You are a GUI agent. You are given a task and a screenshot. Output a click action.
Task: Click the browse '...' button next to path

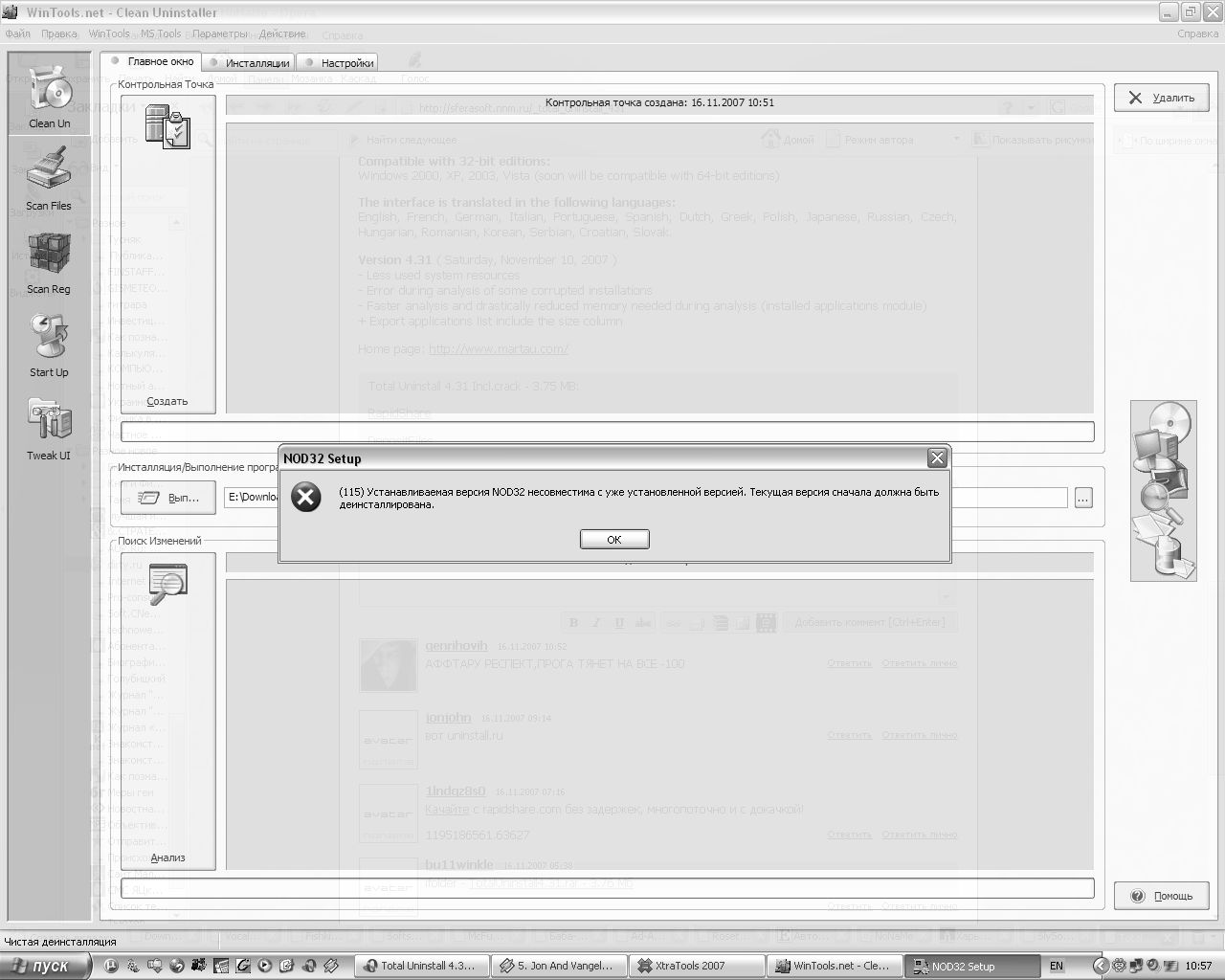point(1083,498)
